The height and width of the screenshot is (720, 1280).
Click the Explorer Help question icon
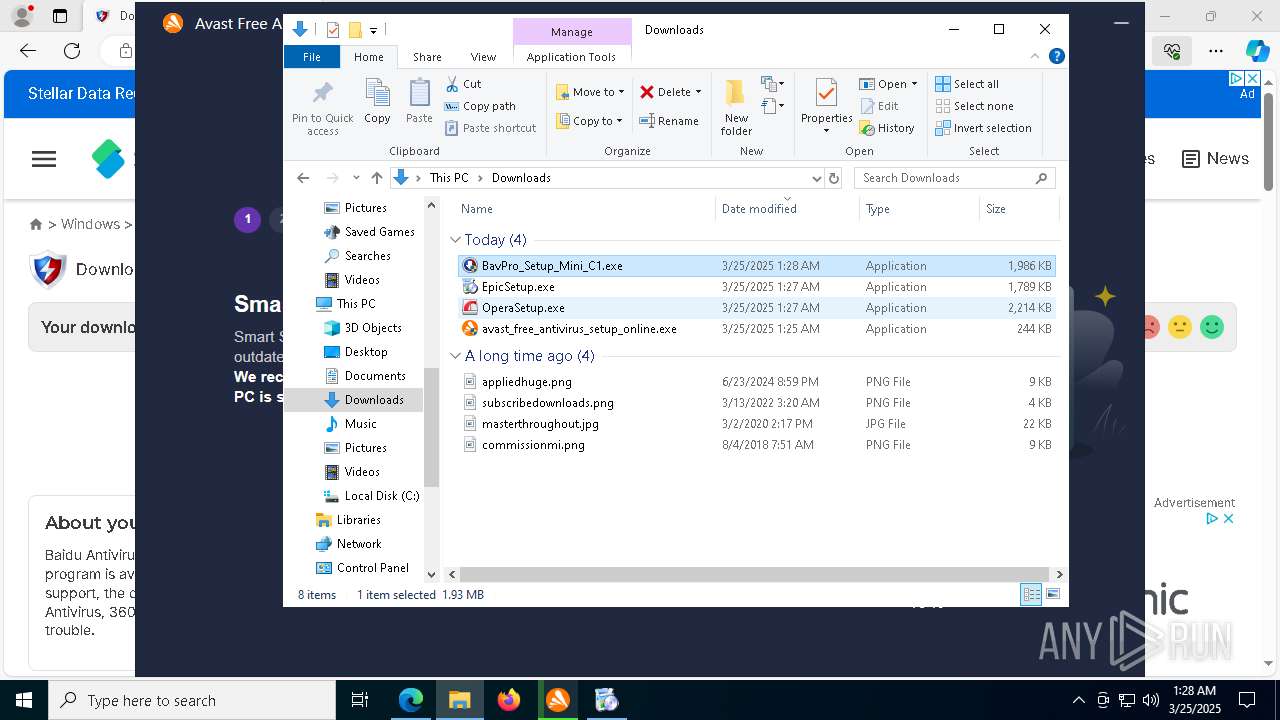[1056, 57]
